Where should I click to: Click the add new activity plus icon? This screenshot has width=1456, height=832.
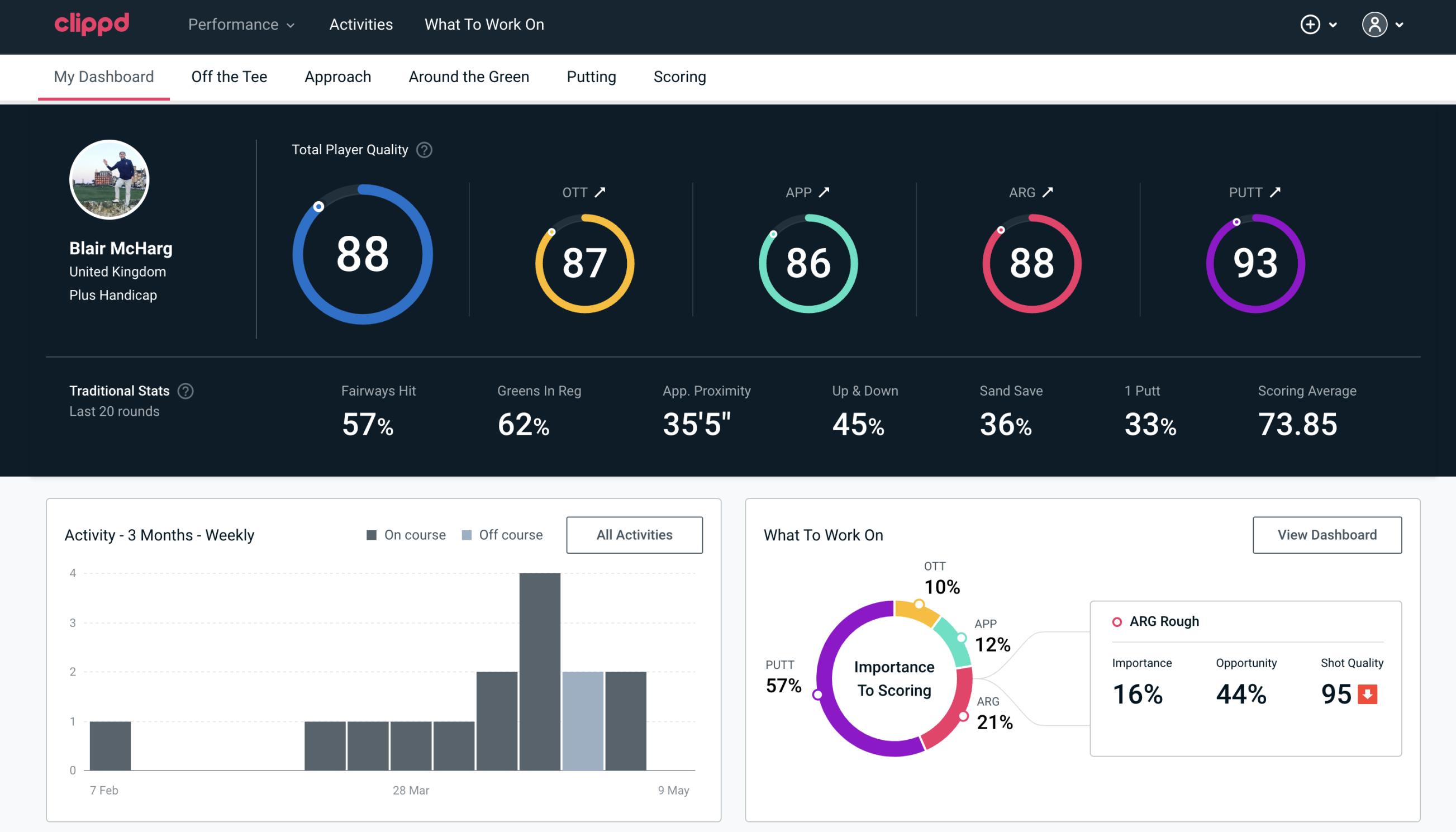pyautogui.click(x=1311, y=25)
